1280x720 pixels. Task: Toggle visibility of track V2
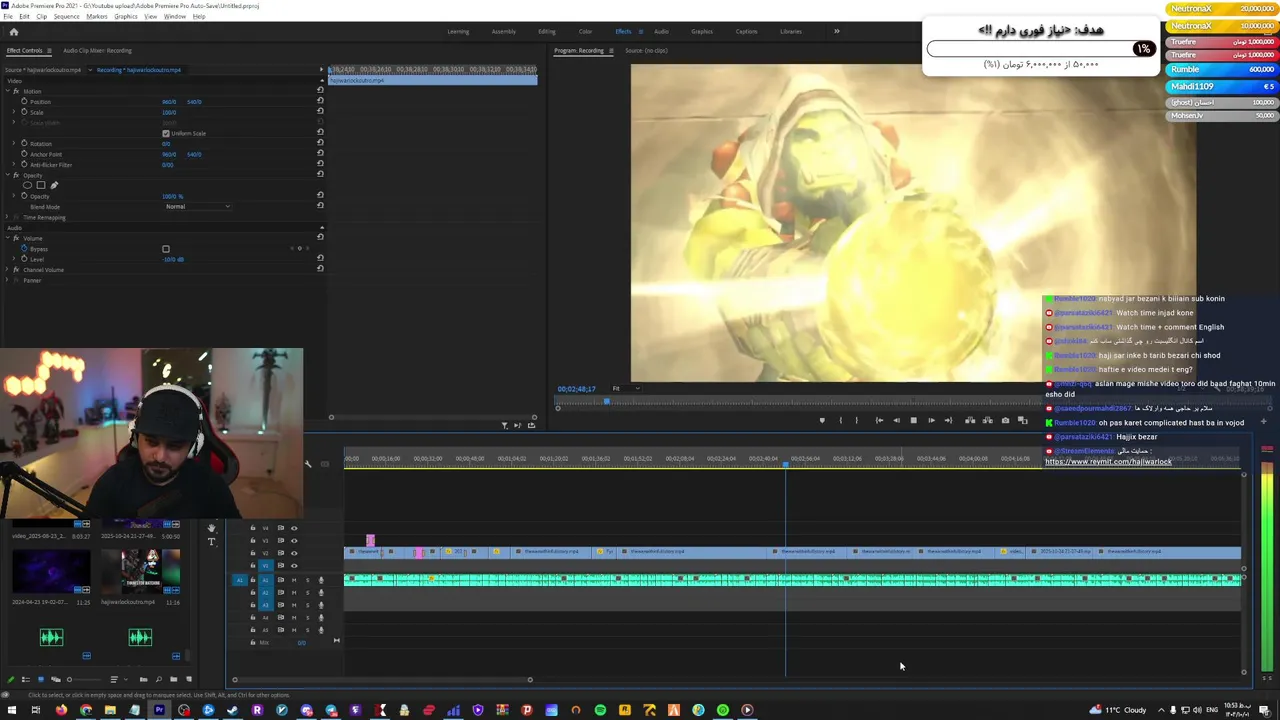pyautogui.click(x=294, y=553)
